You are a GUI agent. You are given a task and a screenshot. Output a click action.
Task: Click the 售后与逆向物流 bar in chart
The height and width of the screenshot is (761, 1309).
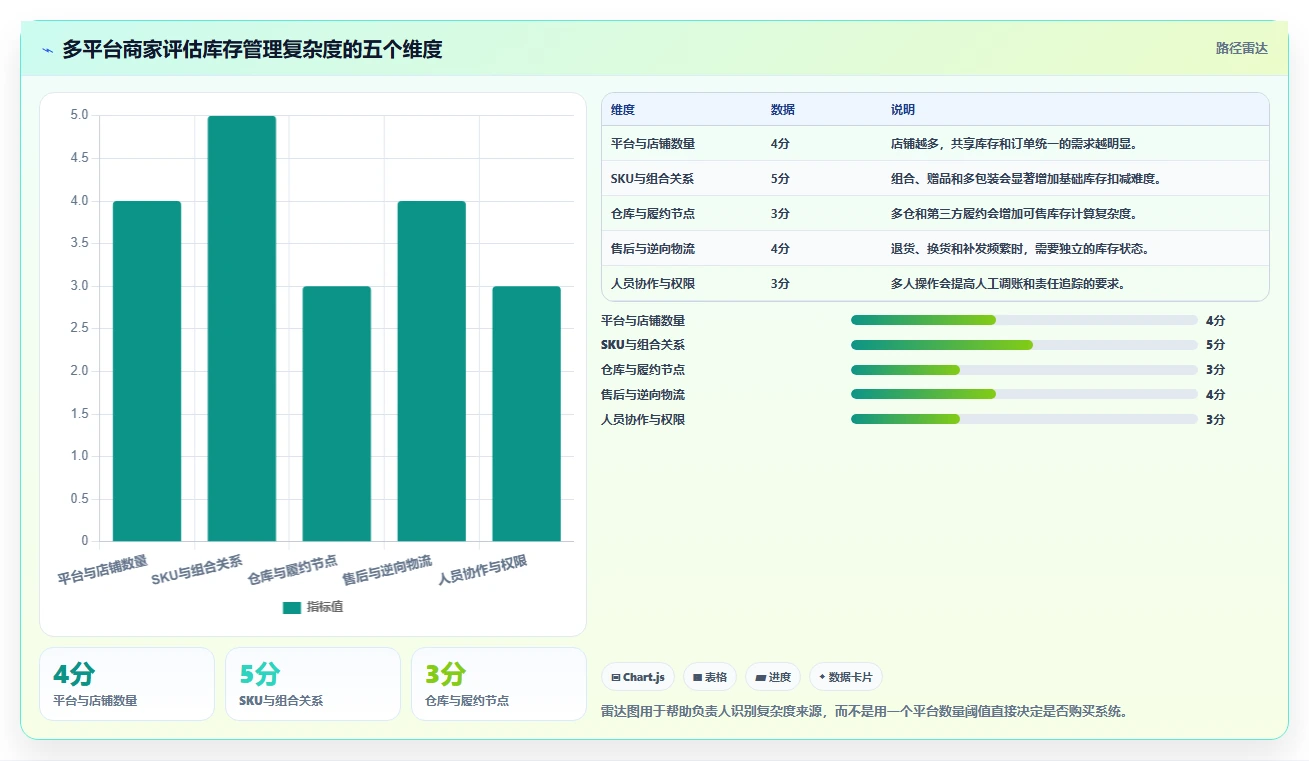point(432,371)
